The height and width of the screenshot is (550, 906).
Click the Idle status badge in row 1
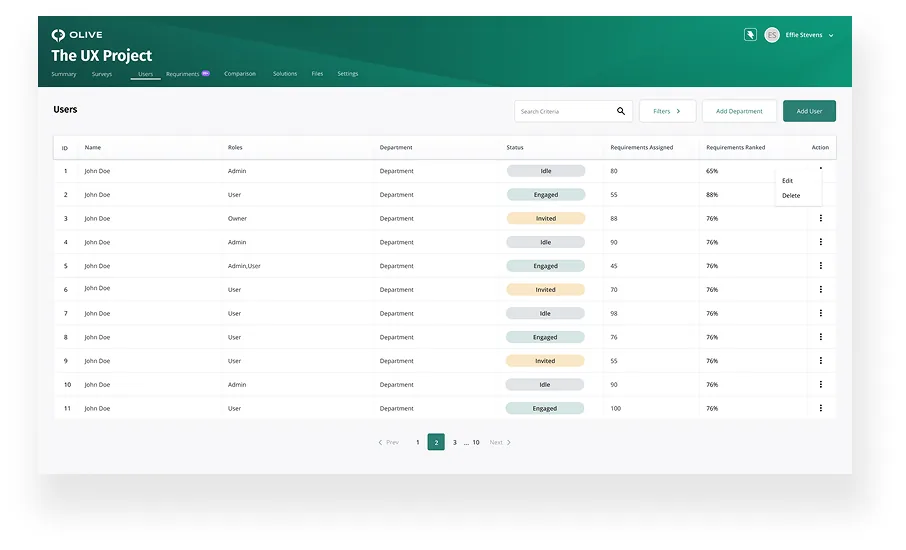(546, 171)
